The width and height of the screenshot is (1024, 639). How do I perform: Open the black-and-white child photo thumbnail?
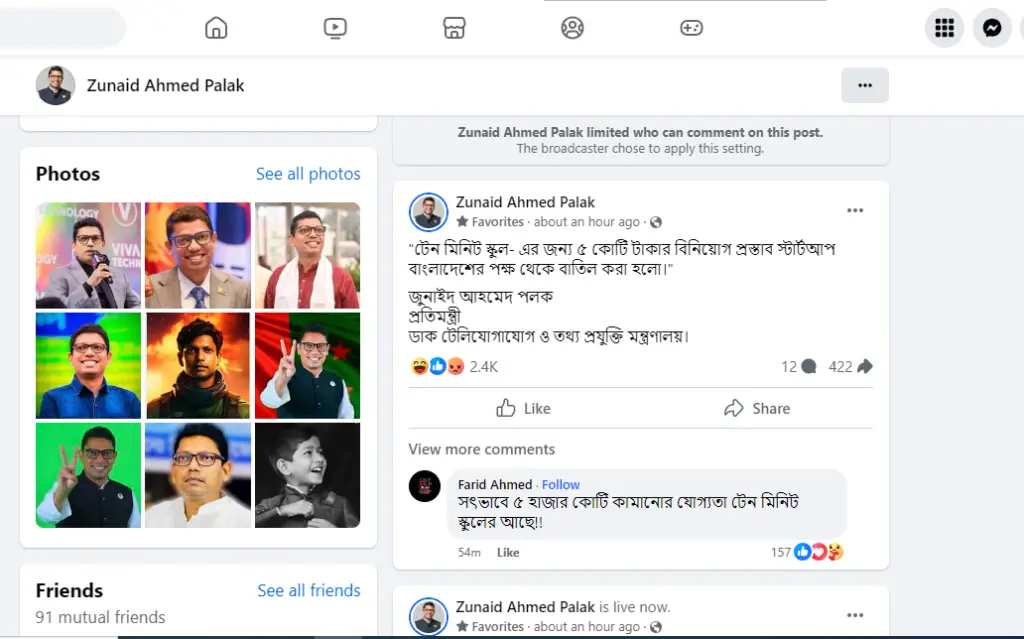coord(307,475)
